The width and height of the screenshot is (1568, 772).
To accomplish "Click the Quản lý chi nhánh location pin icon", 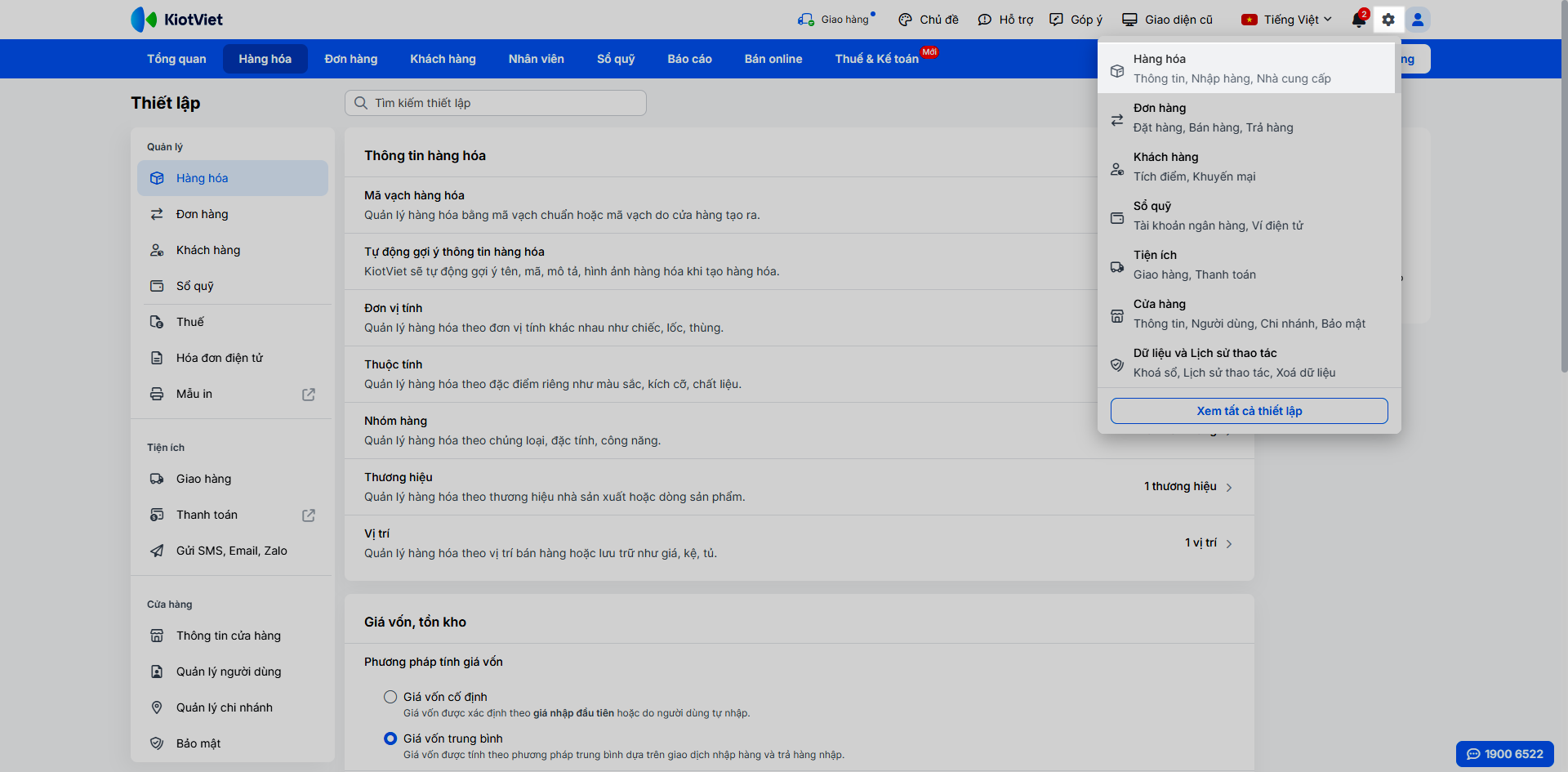I will point(157,707).
